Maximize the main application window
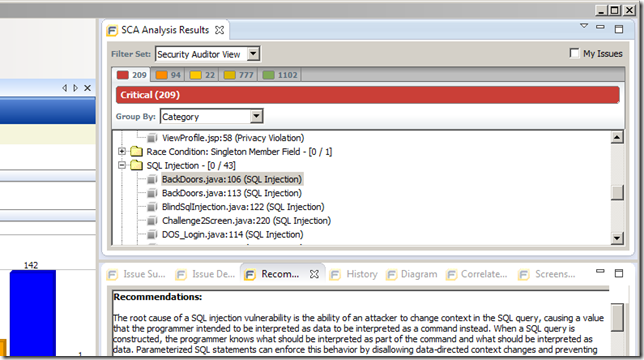This screenshot has height=360, width=644. coord(615,10)
